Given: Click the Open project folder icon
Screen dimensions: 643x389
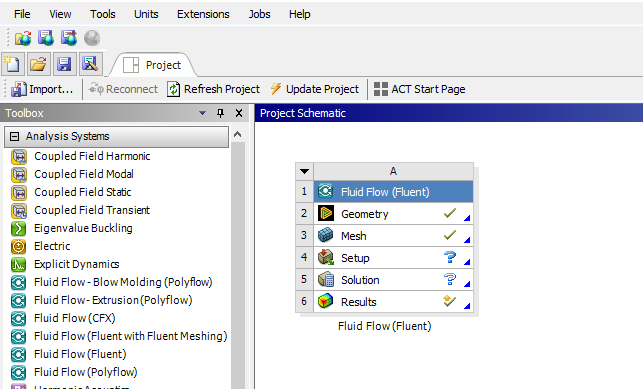Looking at the screenshot, I should tap(39, 64).
